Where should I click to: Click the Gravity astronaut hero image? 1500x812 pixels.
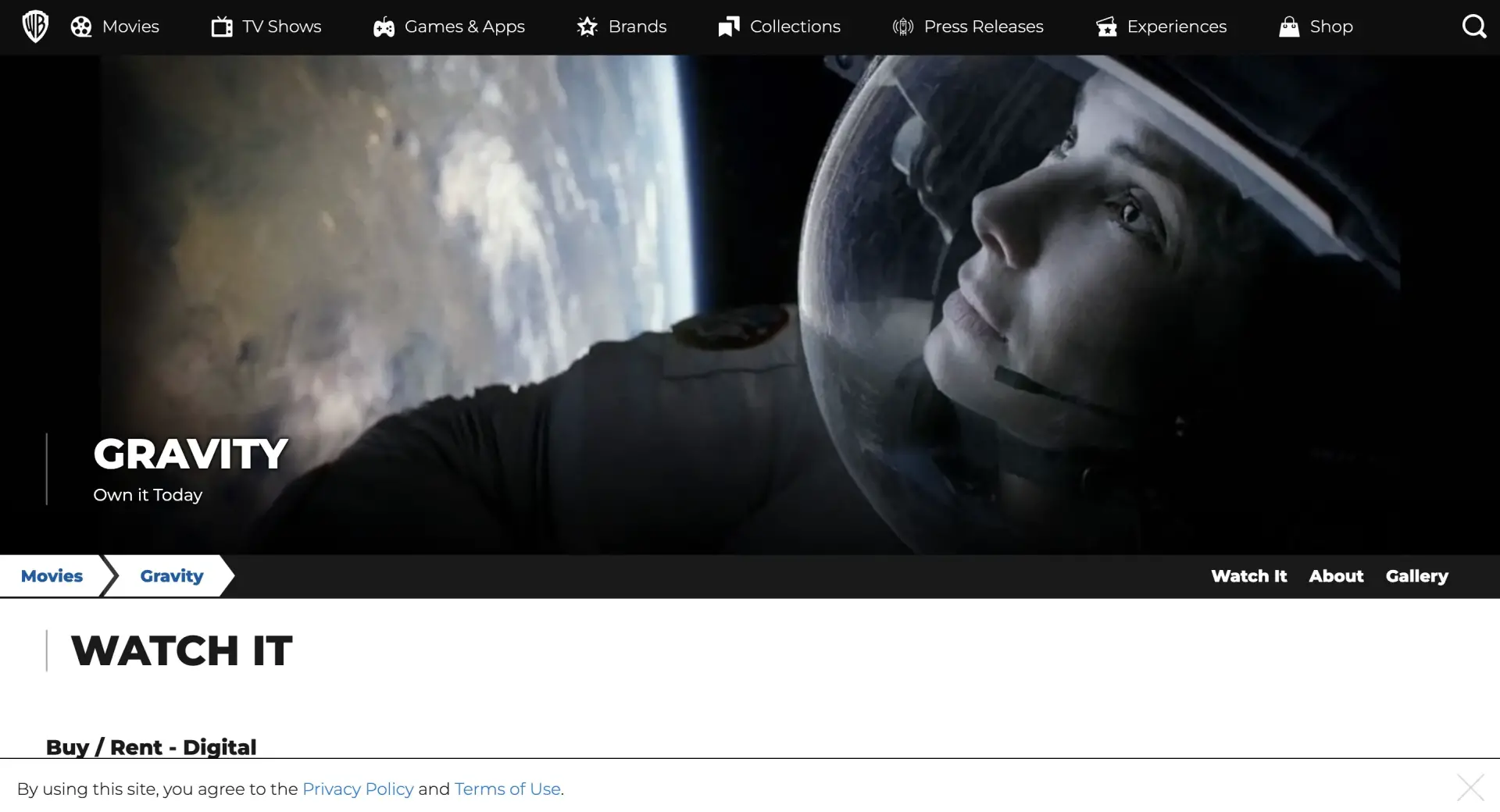[x=750, y=304]
